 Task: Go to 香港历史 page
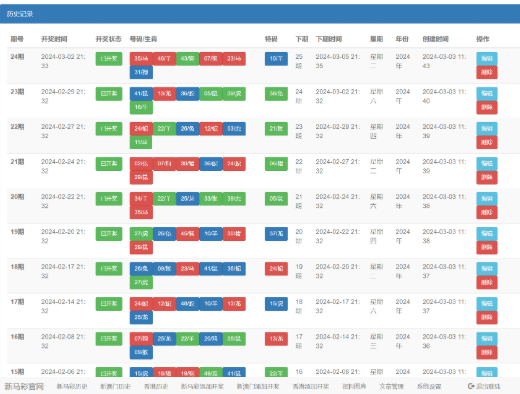(x=156, y=386)
